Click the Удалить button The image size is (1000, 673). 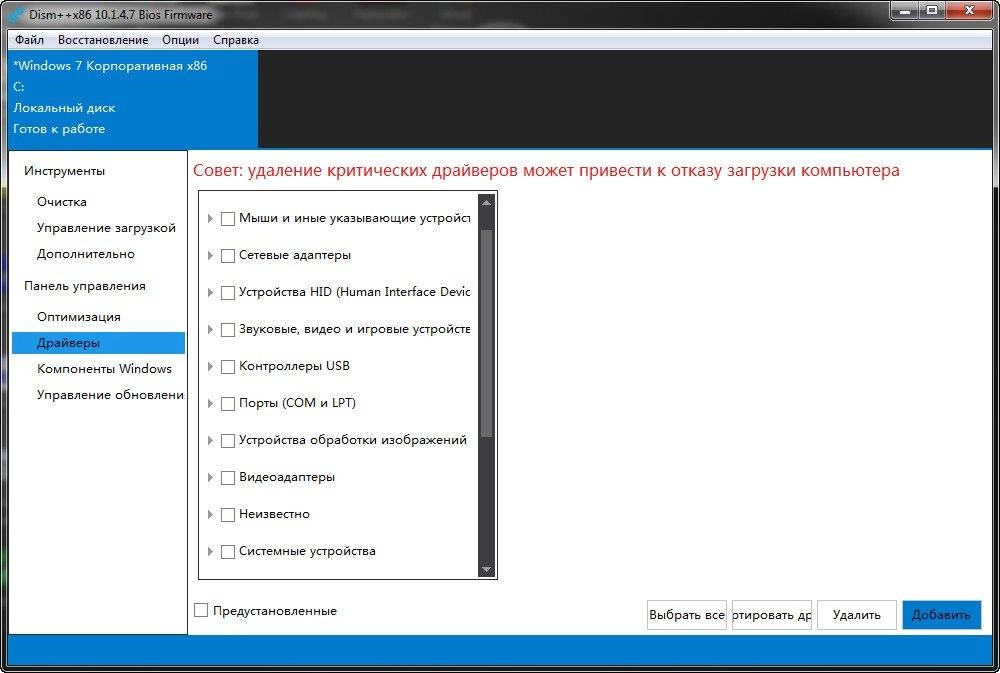(857, 615)
